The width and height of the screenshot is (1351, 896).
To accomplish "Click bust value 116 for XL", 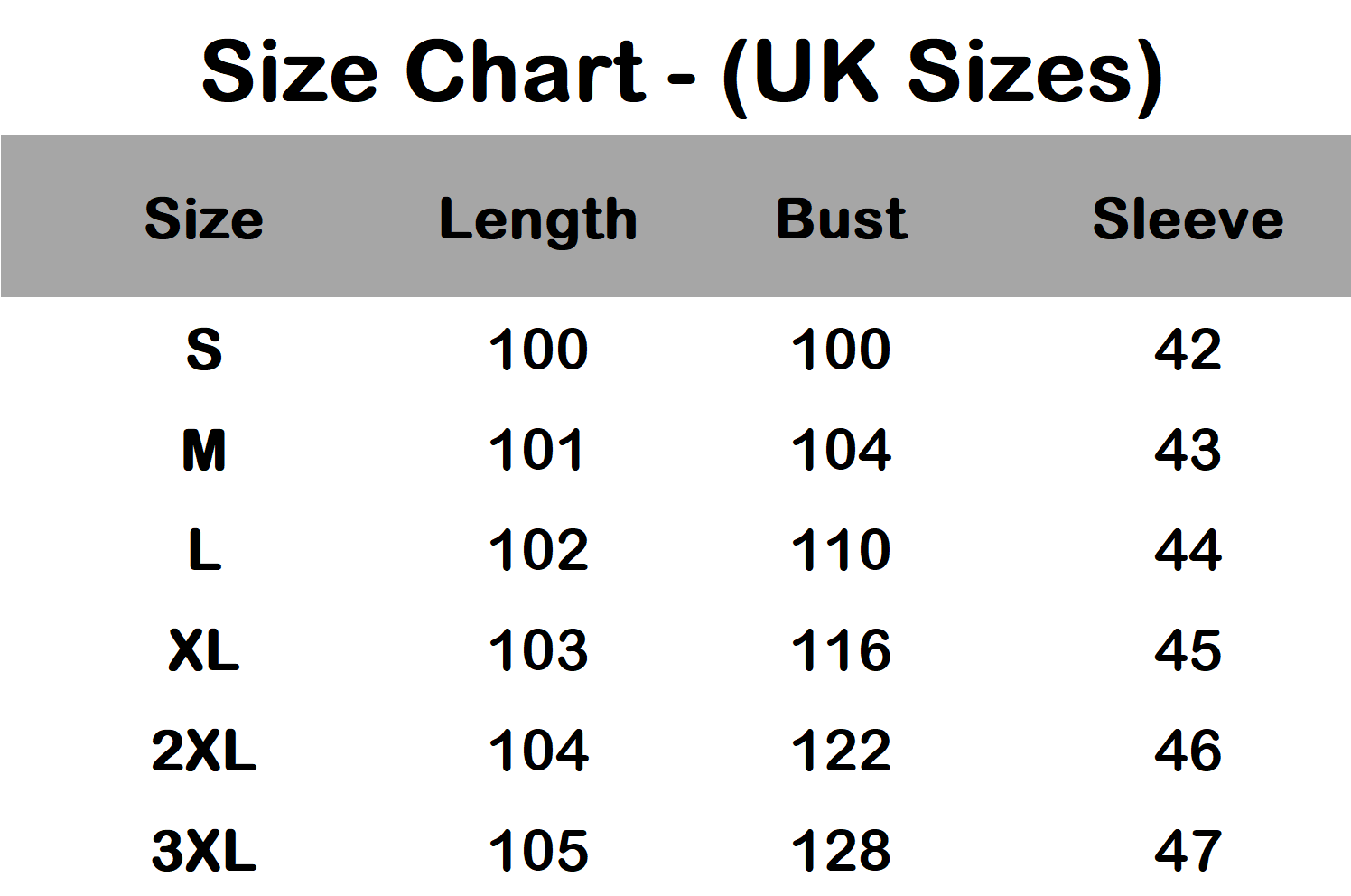I will pos(841,650).
